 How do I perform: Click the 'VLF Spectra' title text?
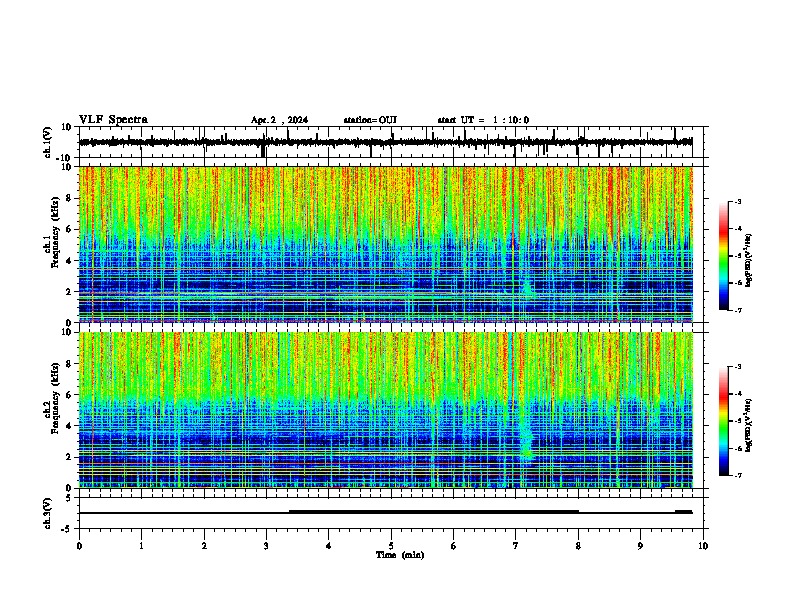click(113, 120)
